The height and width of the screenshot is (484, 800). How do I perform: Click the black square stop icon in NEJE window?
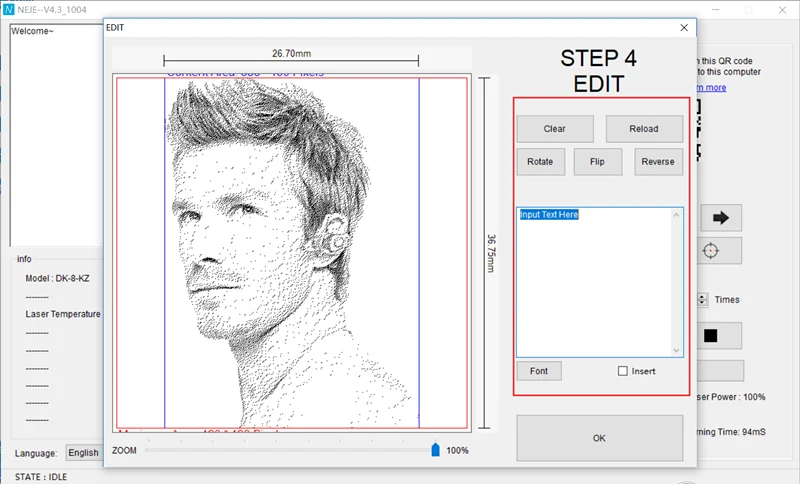[x=711, y=335]
